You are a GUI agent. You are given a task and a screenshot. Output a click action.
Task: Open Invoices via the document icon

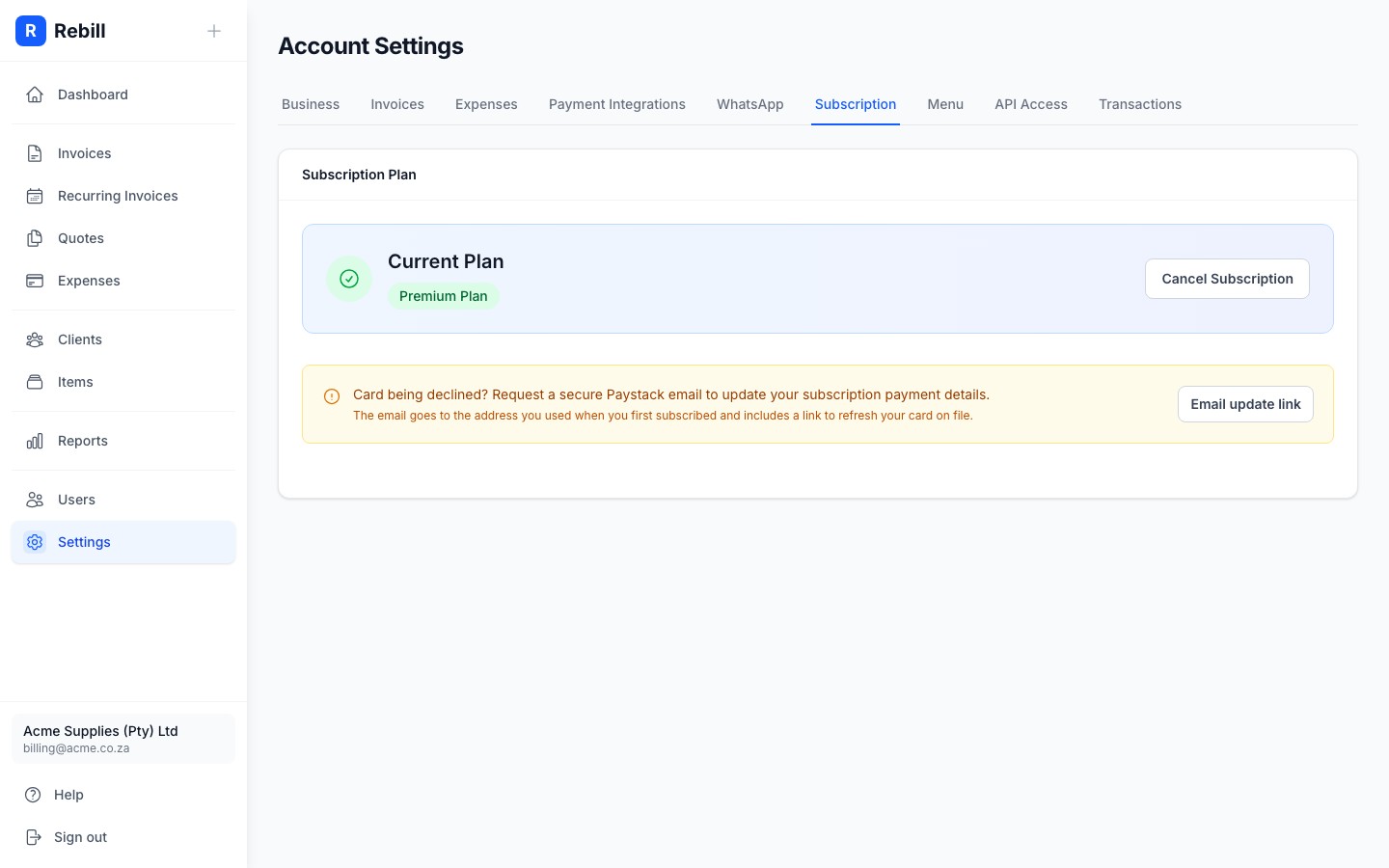click(x=35, y=152)
